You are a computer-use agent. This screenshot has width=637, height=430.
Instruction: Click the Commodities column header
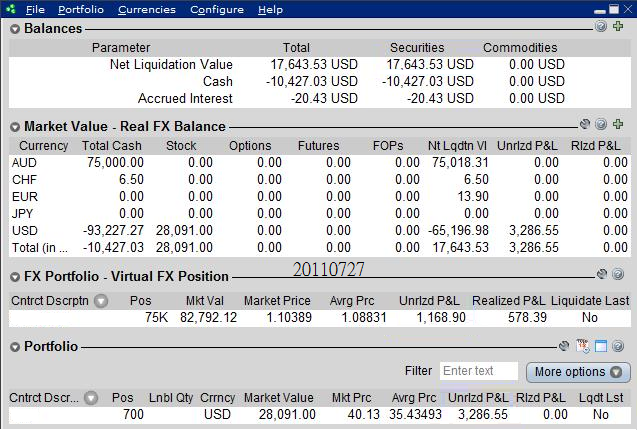(x=520, y=48)
